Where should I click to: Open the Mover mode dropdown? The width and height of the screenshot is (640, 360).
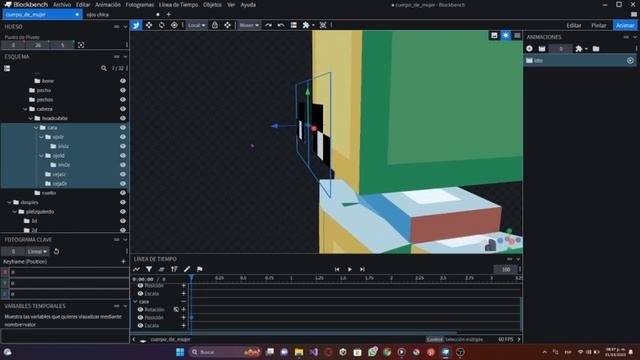(x=249, y=25)
